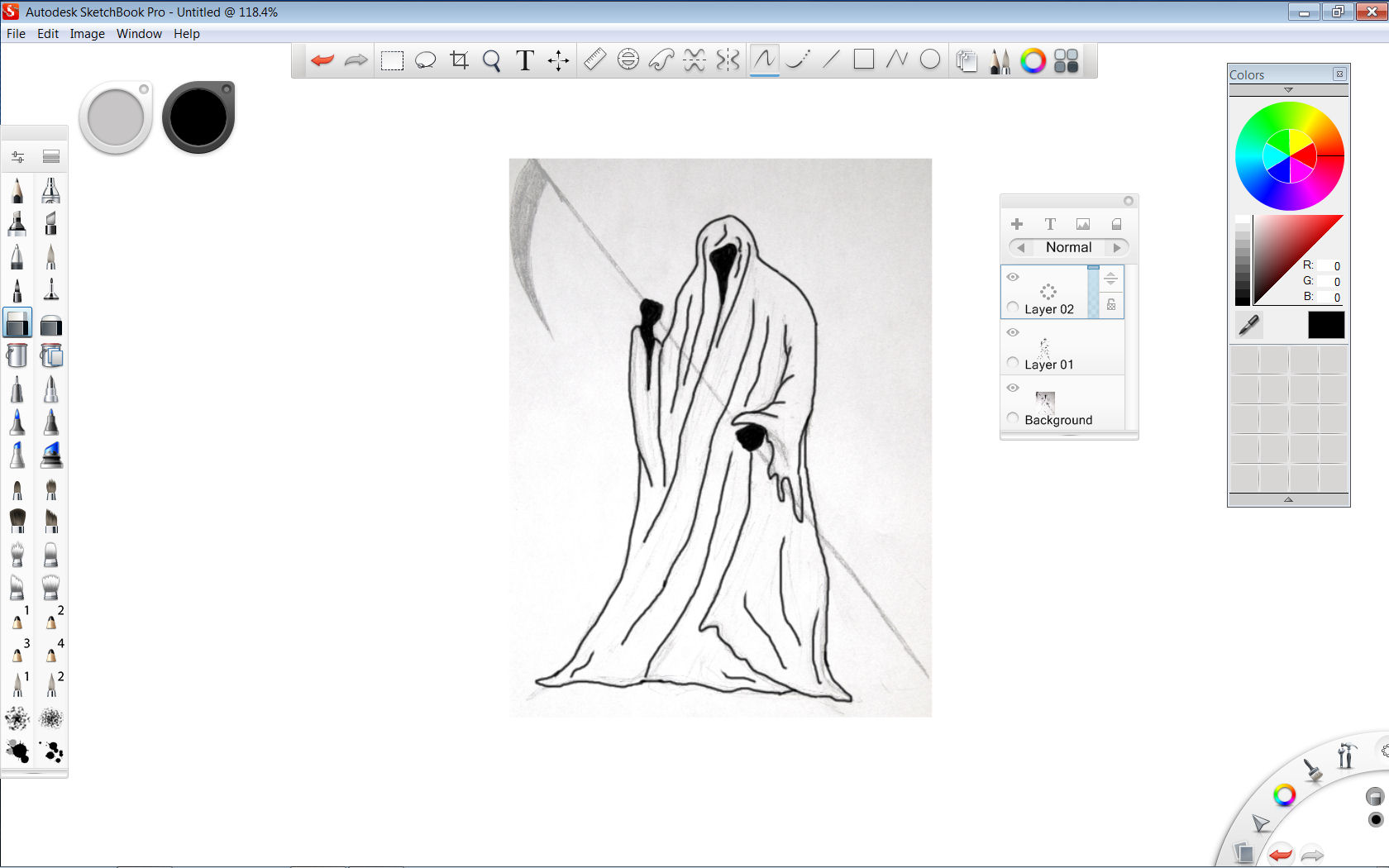
Task: Open the Image menu
Action: 87,34
